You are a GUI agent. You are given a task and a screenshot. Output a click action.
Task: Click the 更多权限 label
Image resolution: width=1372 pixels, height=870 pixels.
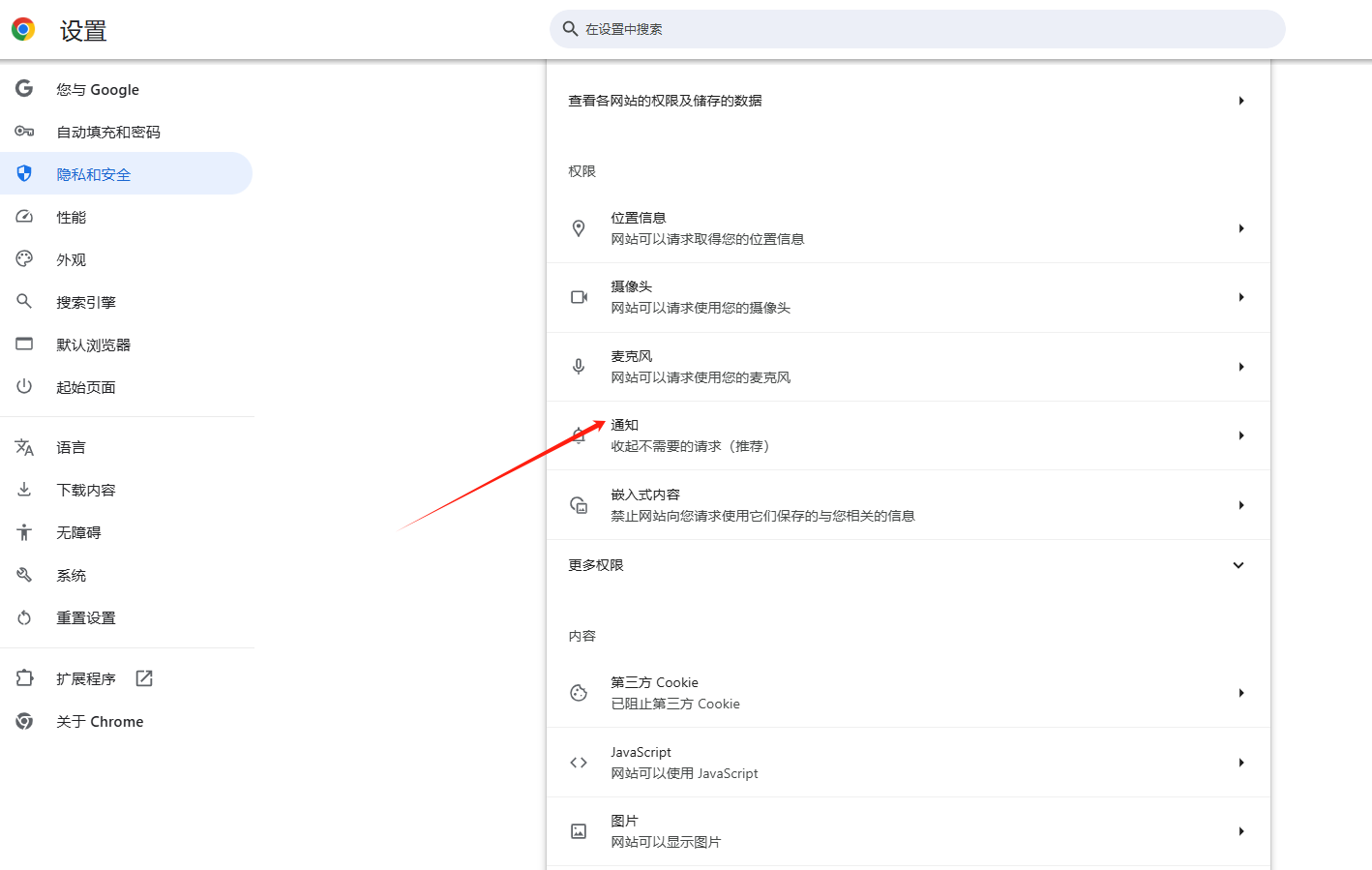click(596, 565)
